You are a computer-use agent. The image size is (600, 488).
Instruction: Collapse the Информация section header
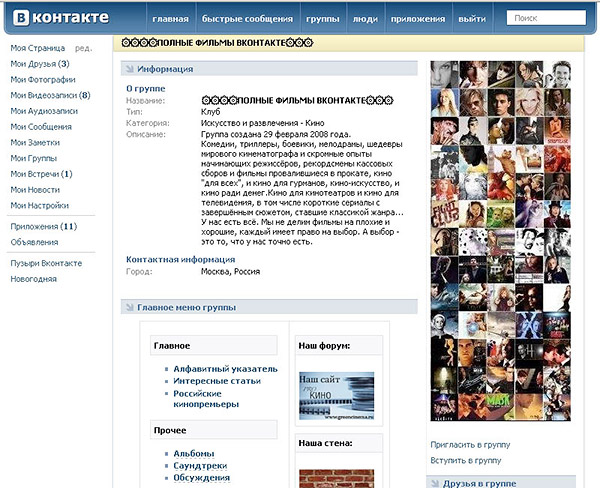pyautogui.click(x=165, y=69)
